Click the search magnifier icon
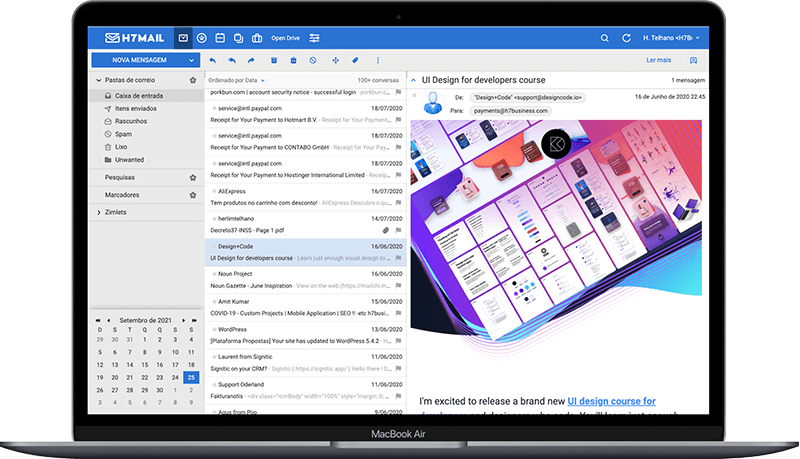This screenshot has width=800, height=459. coord(605,38)
